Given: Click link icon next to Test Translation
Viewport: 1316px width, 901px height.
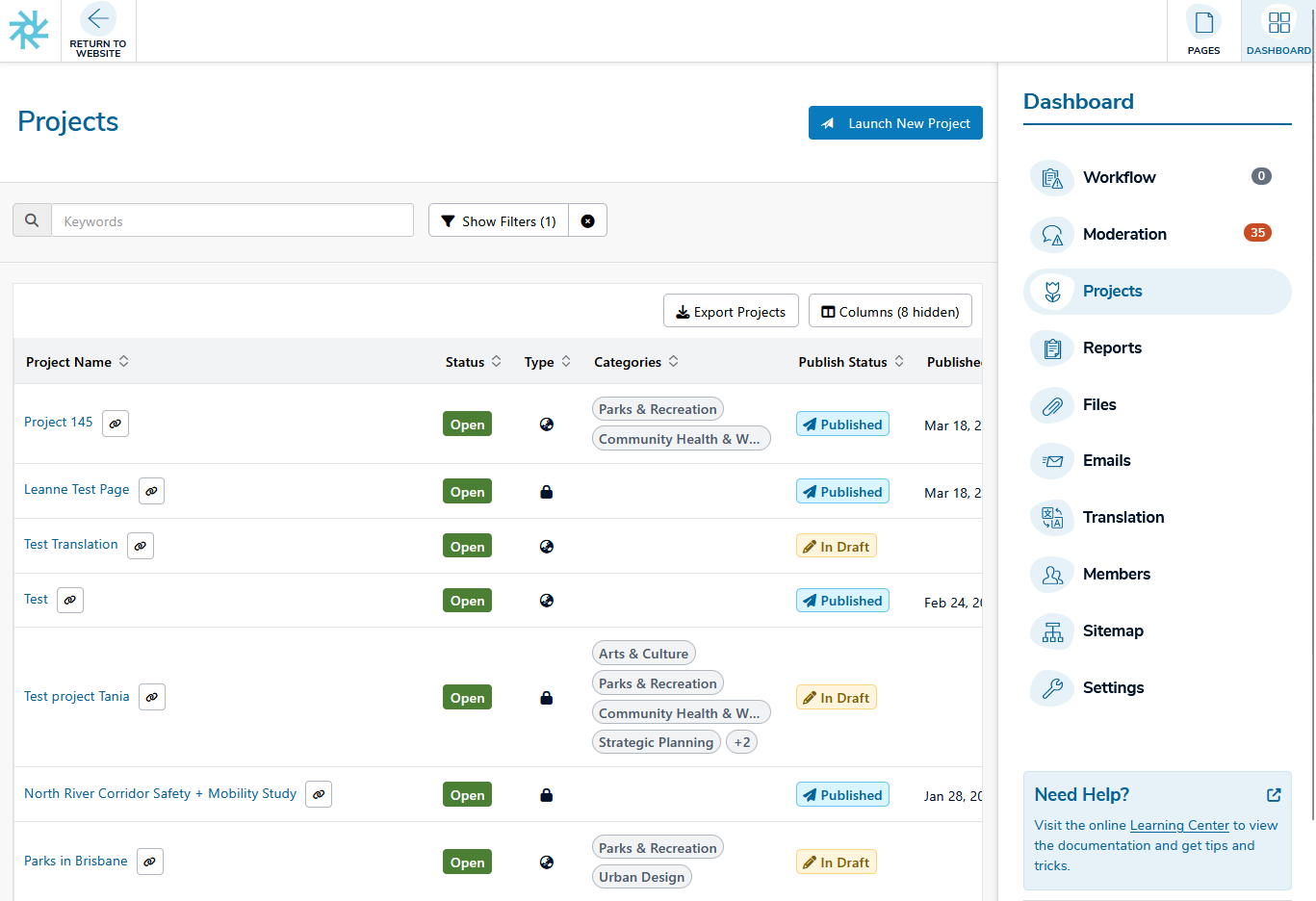Looking at the screenshot, I should (141, 546).
